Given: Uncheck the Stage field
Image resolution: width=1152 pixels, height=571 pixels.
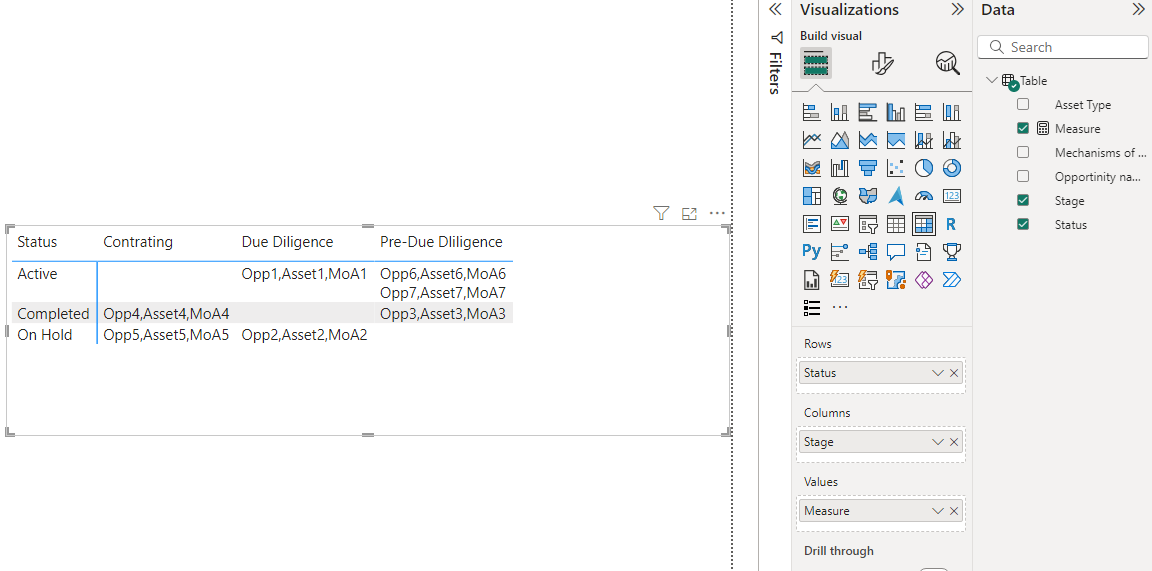Looking at the screenshot, I should click(x=1023, y=201).
